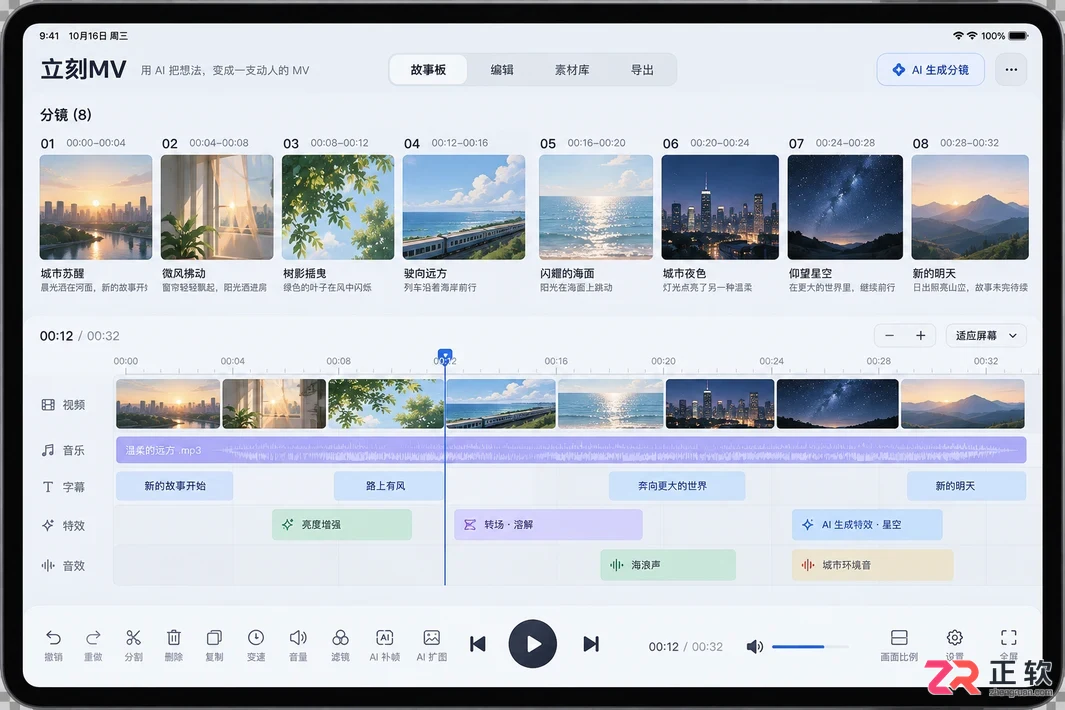The height and width of the screenshot is (710, 1065).
Task: Click the 字幕 track T icon
Action: click(x=48, y=486)
